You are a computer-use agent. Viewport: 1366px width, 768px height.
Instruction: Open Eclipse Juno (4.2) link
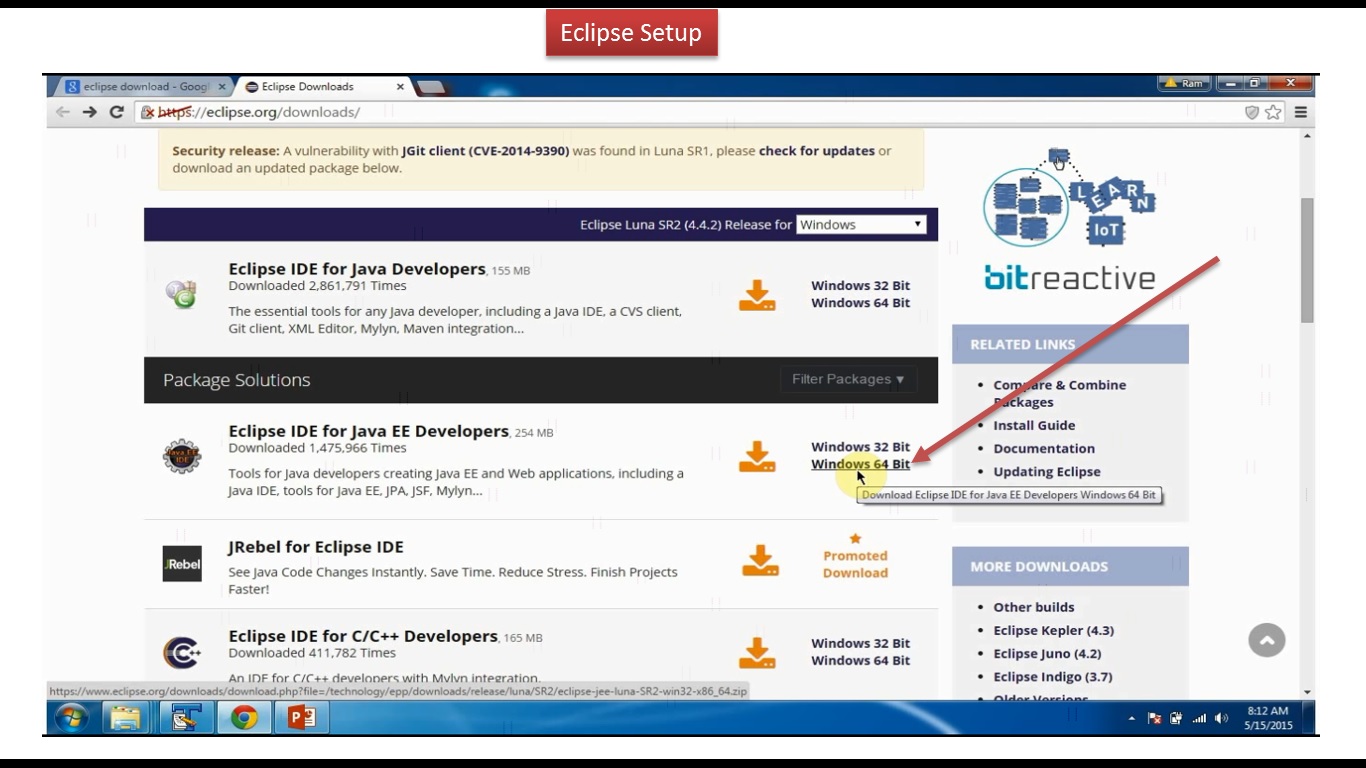click(x=1047, y=653)
